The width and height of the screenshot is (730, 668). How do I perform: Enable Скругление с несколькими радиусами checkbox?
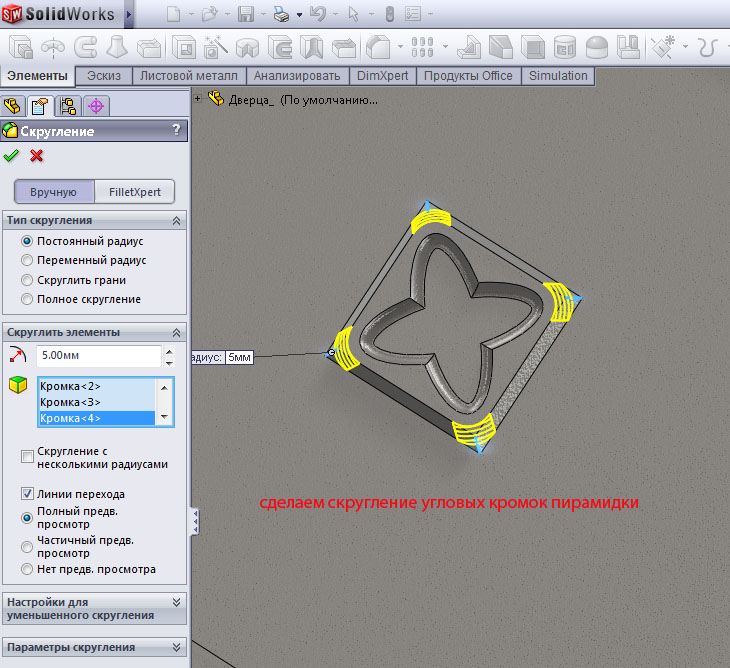tap(27, 457)
